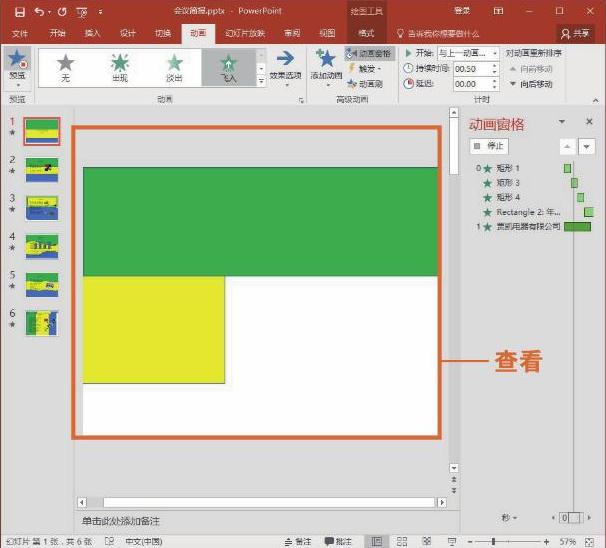This screenshot has width=606, height=548.
Task: Move animation down with arrow button
Action: click(586, 146)
